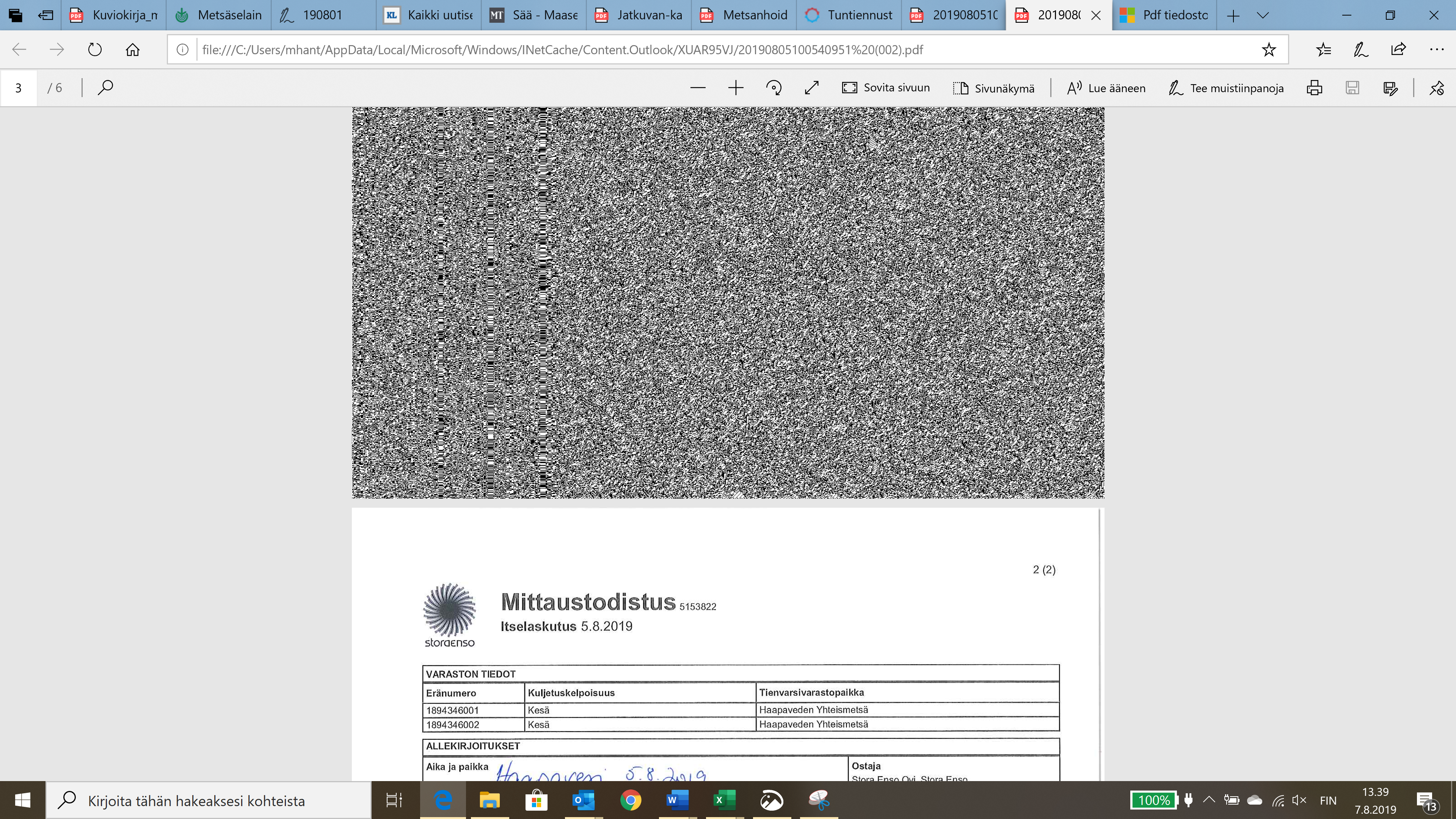Rotate the PDF page

(x=774, y=88)
